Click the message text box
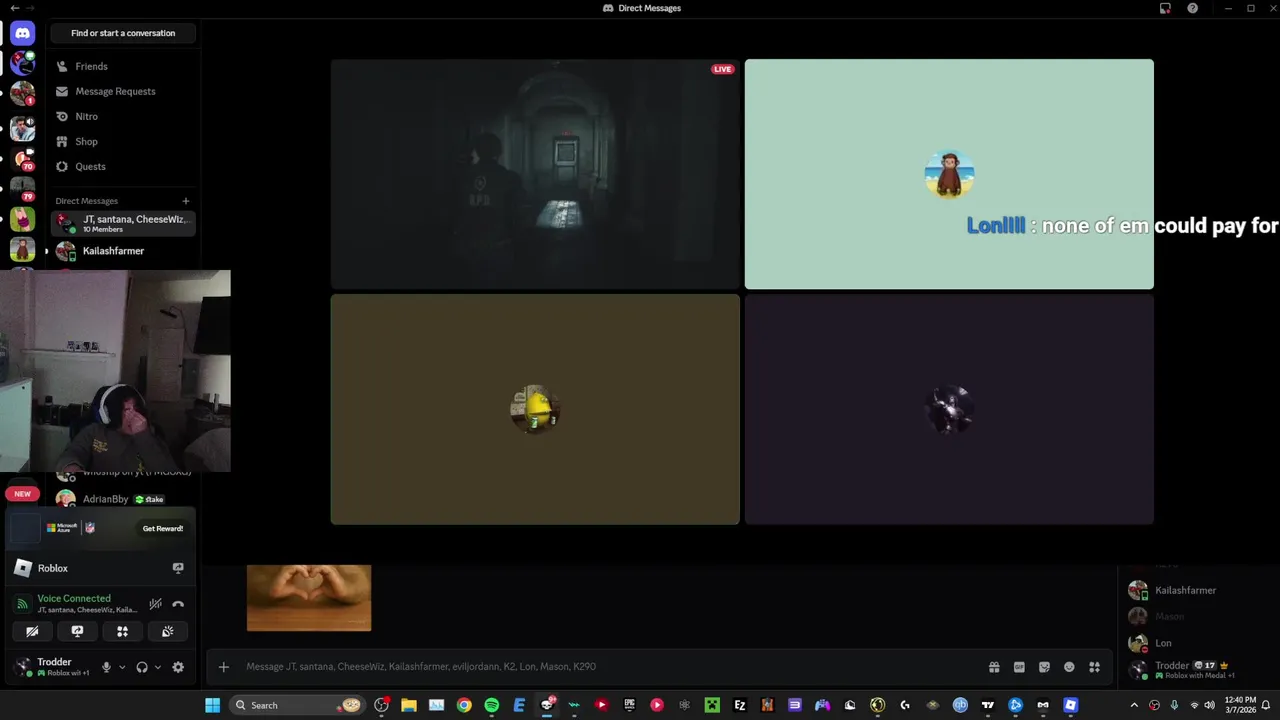1280x720 pixels. pyautogui.click(x=610, y=667)
